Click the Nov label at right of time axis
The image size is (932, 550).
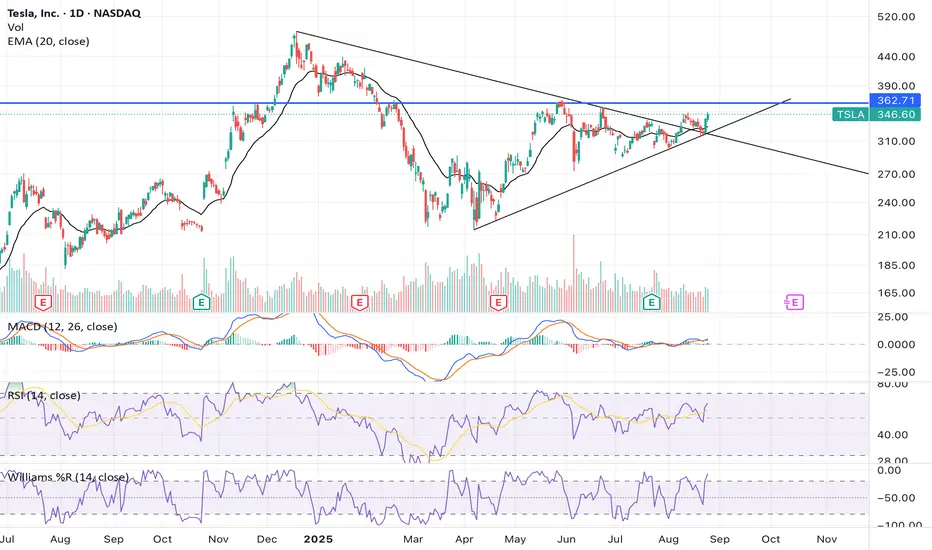click(827, 539)
